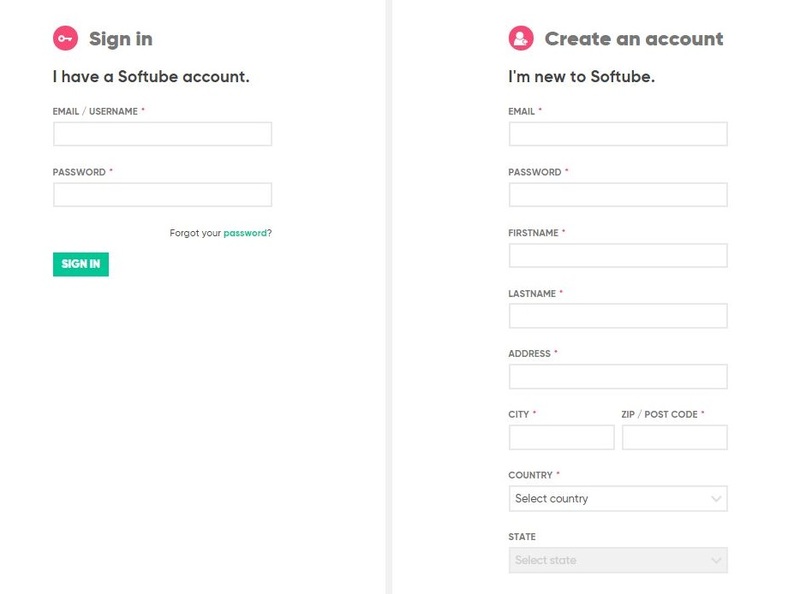This screenshot has width=800, height=594.
Task: Click the Email field for new account
Action: coord(618,134)
